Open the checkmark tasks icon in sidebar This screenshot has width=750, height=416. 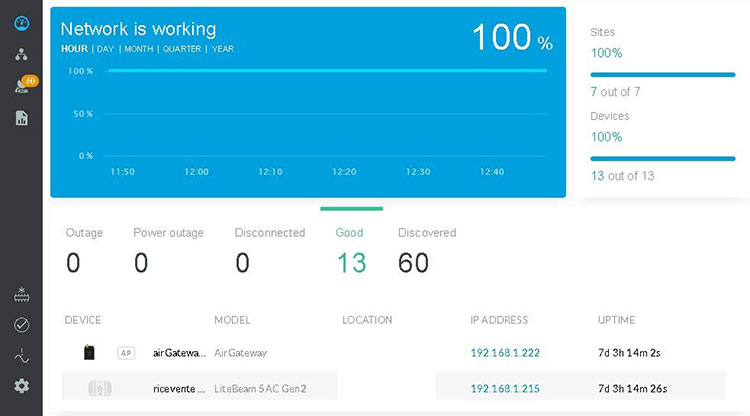(22, 325)
